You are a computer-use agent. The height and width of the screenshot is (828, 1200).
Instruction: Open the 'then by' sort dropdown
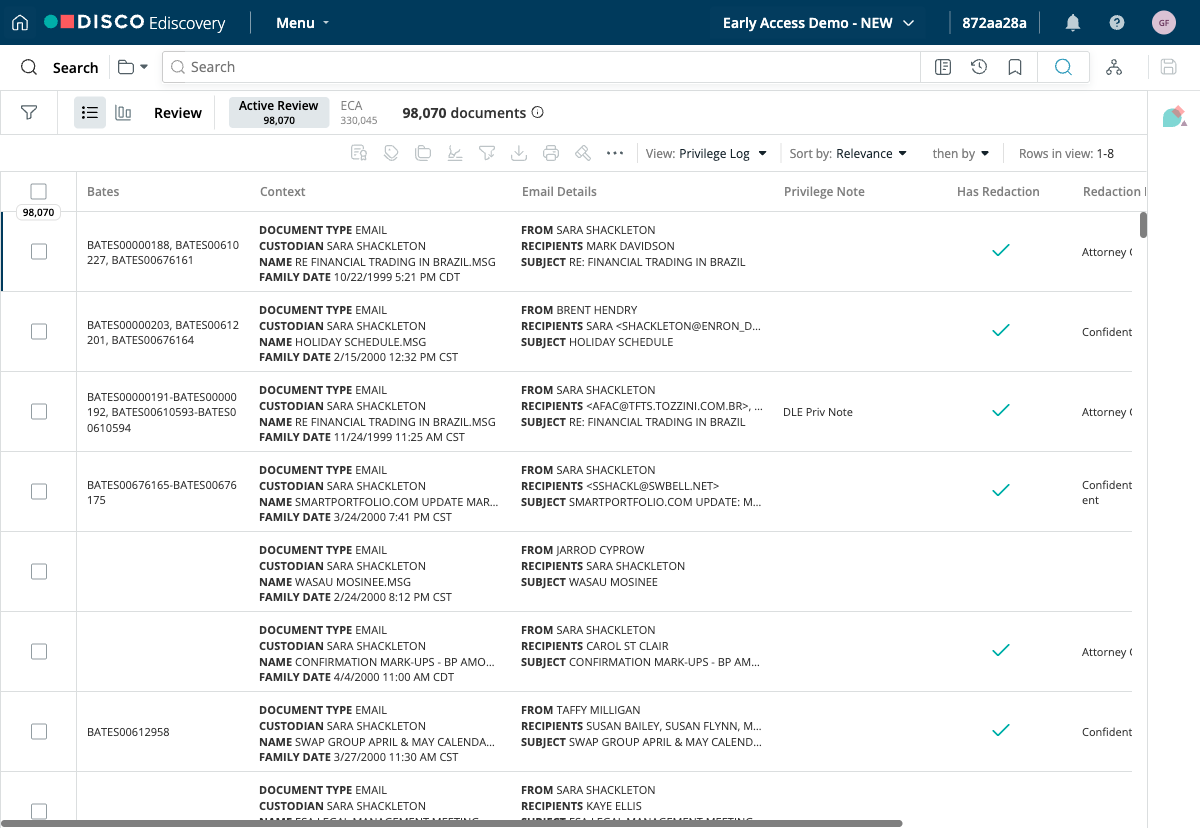pos(961,153)
